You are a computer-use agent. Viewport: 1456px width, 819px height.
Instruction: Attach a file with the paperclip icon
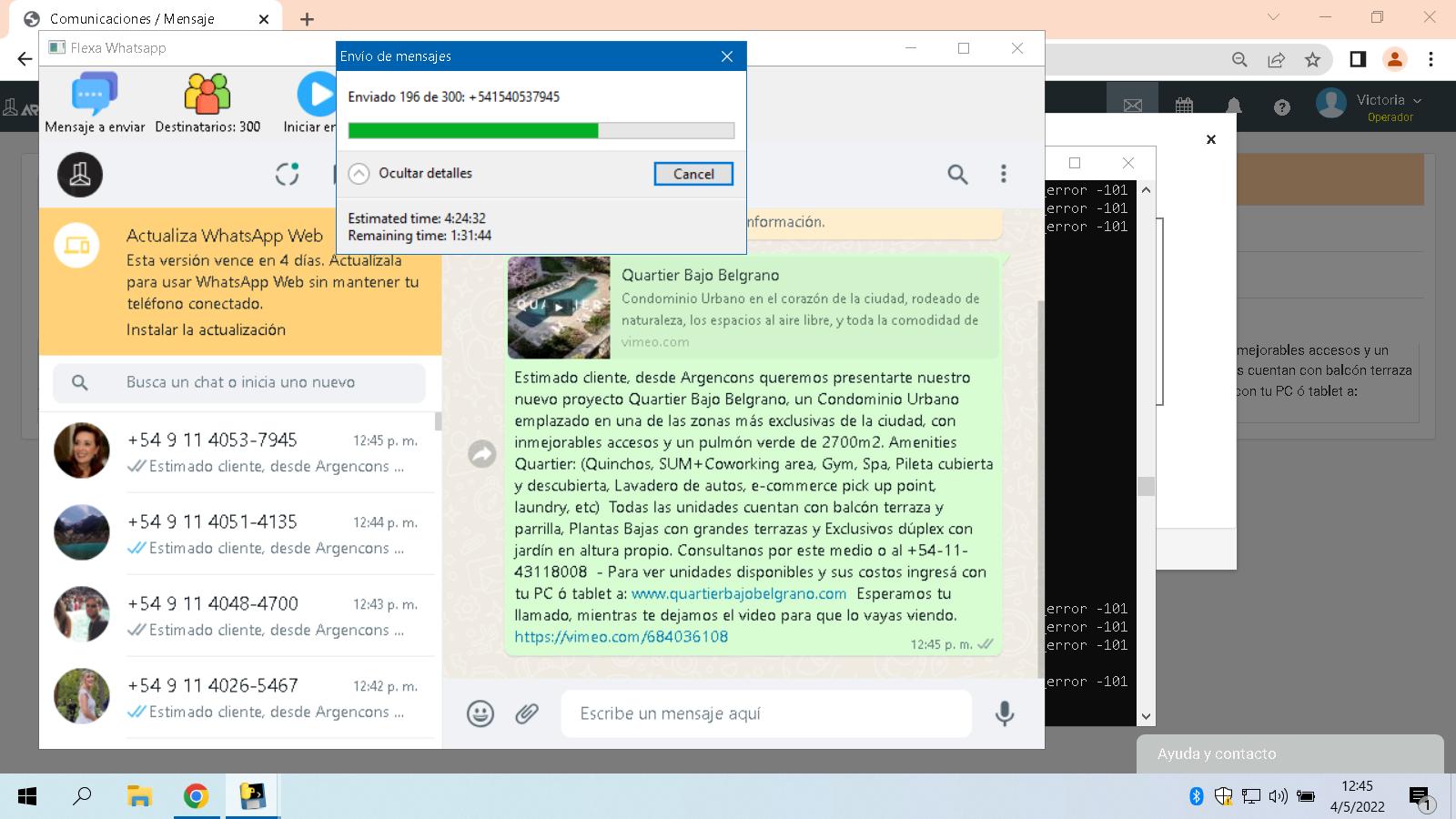coord(527,713)
